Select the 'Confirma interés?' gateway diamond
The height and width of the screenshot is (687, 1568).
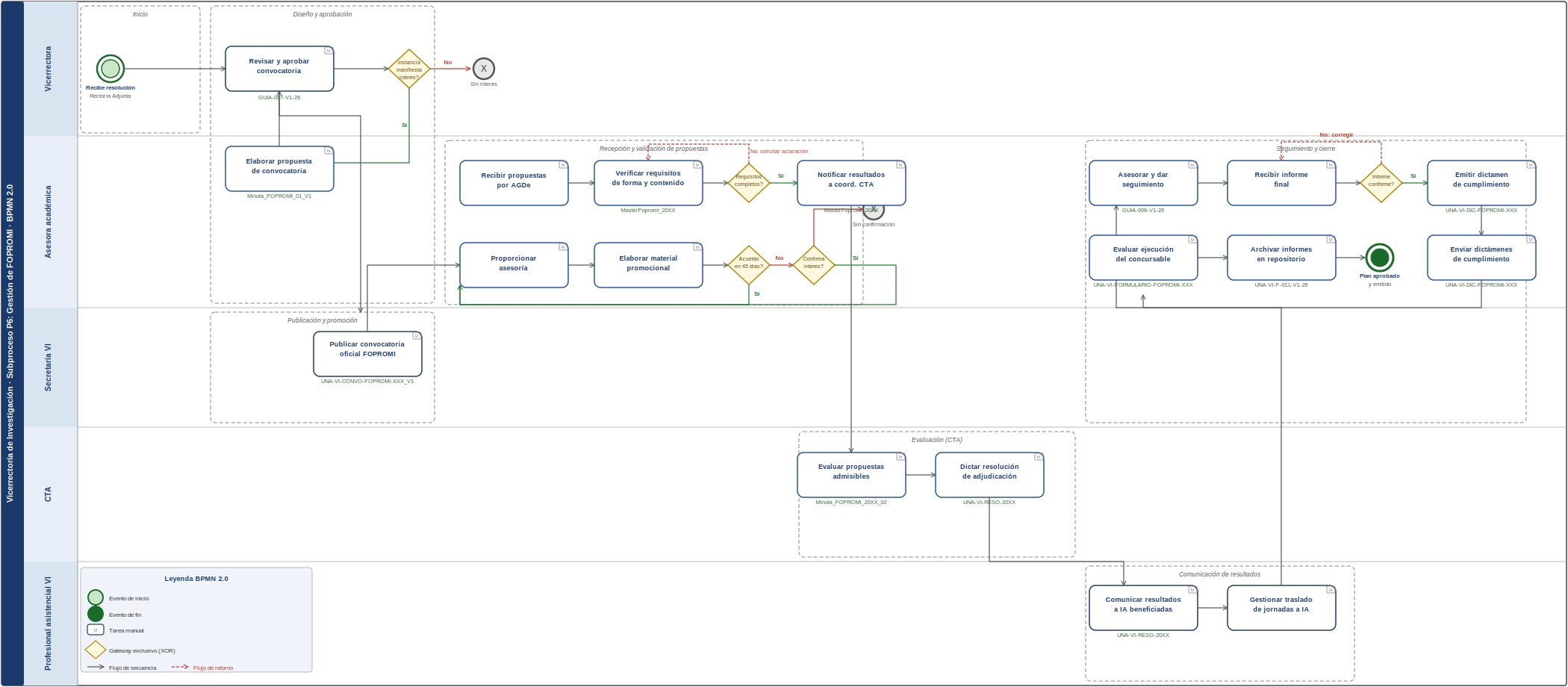click(814, 265)
